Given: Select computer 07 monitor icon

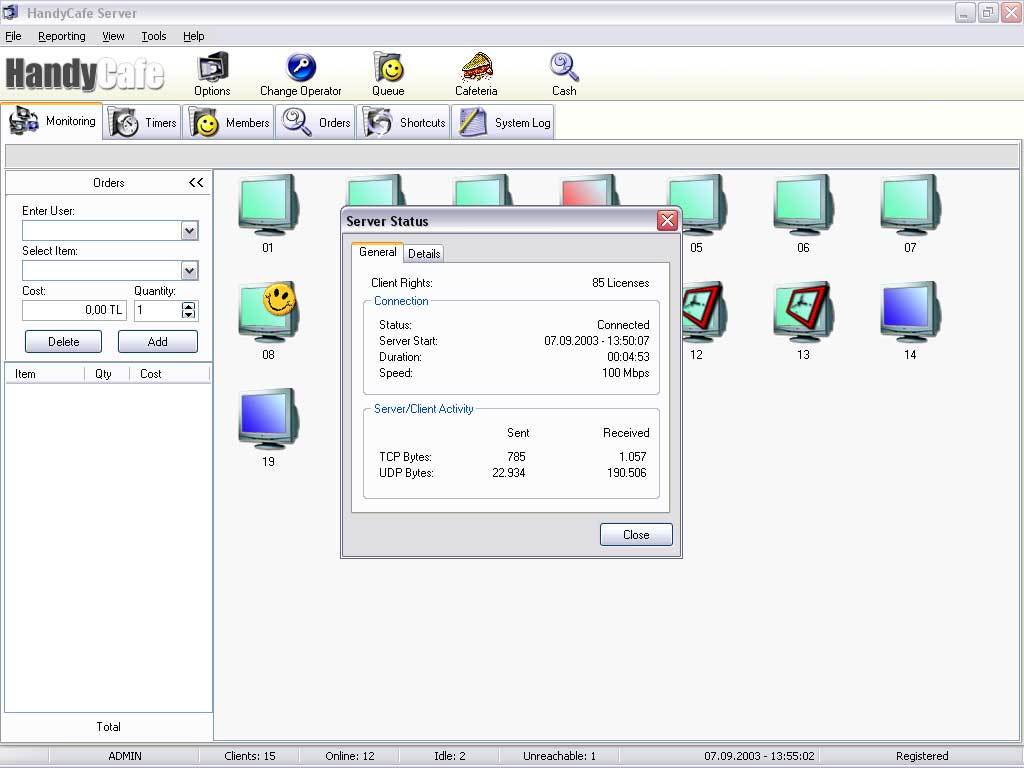Looking at the screenshot, I should coord(910,204).
